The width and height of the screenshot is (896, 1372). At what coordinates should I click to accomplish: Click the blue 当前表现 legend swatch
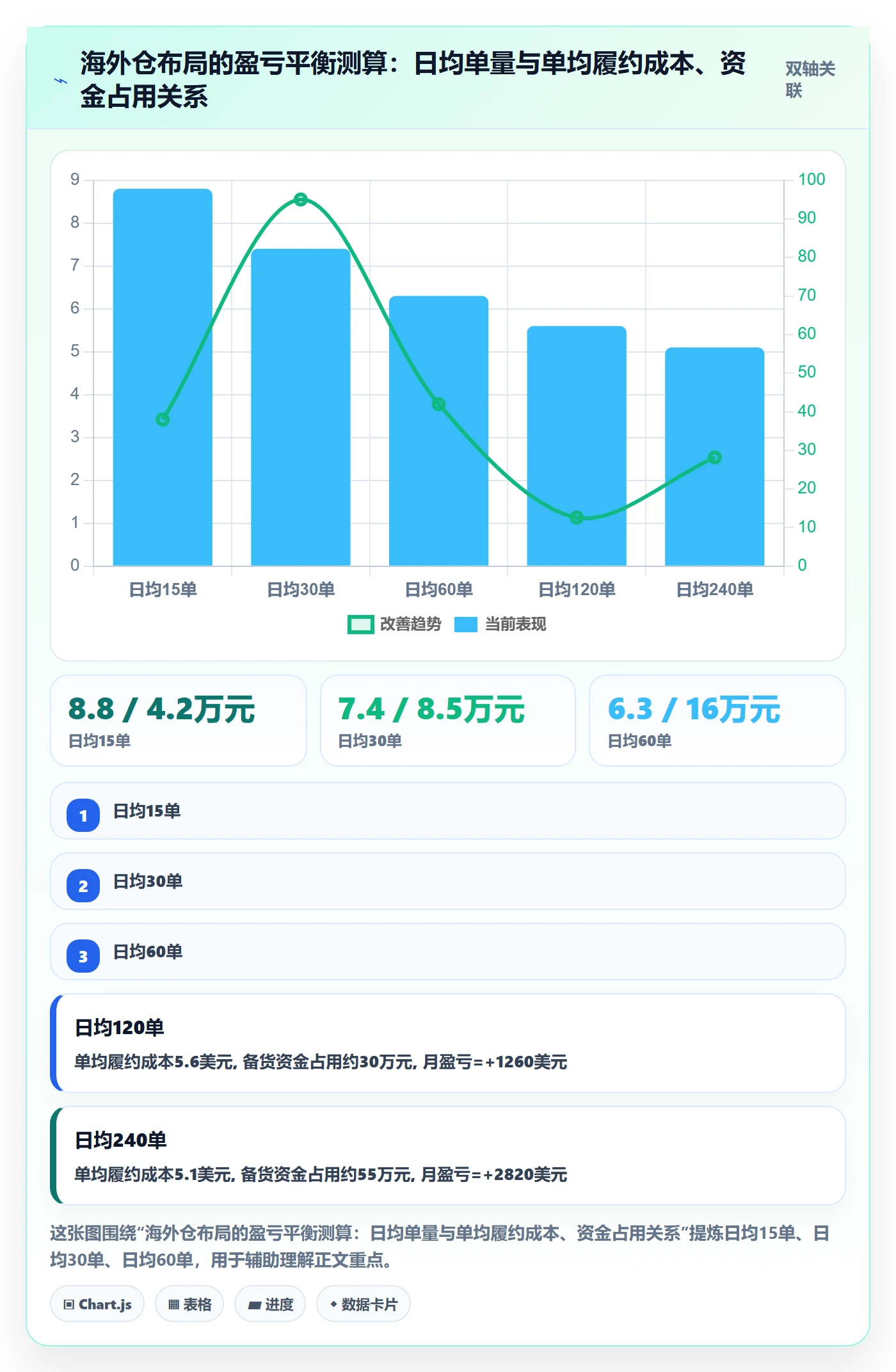(x=466, y=625)
